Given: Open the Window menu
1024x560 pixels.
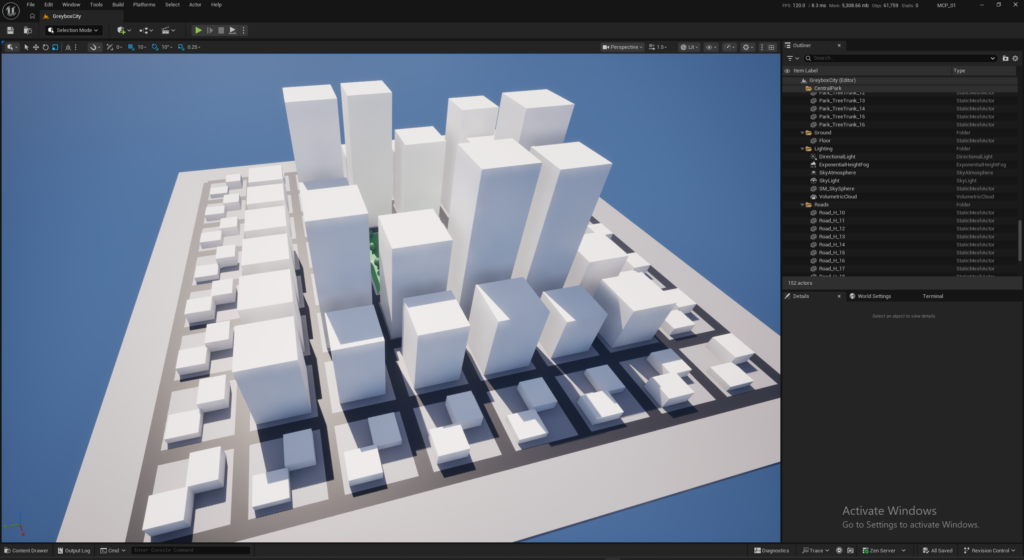Looking at the screenshot, I should point(71,5).
